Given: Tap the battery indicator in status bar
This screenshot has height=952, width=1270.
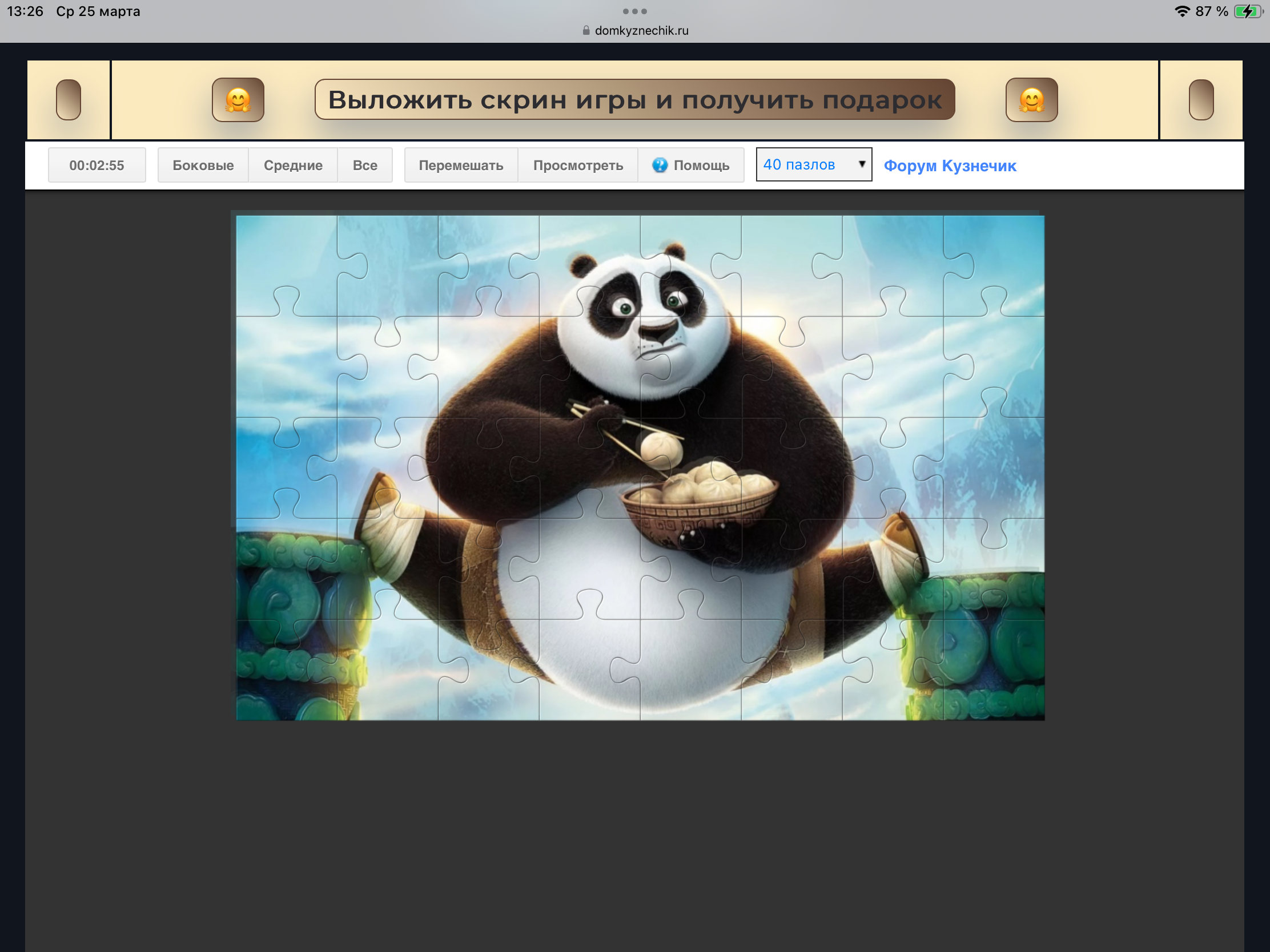Looking at the screenshot, I should pyautogui.click(x=1247, y=11).
